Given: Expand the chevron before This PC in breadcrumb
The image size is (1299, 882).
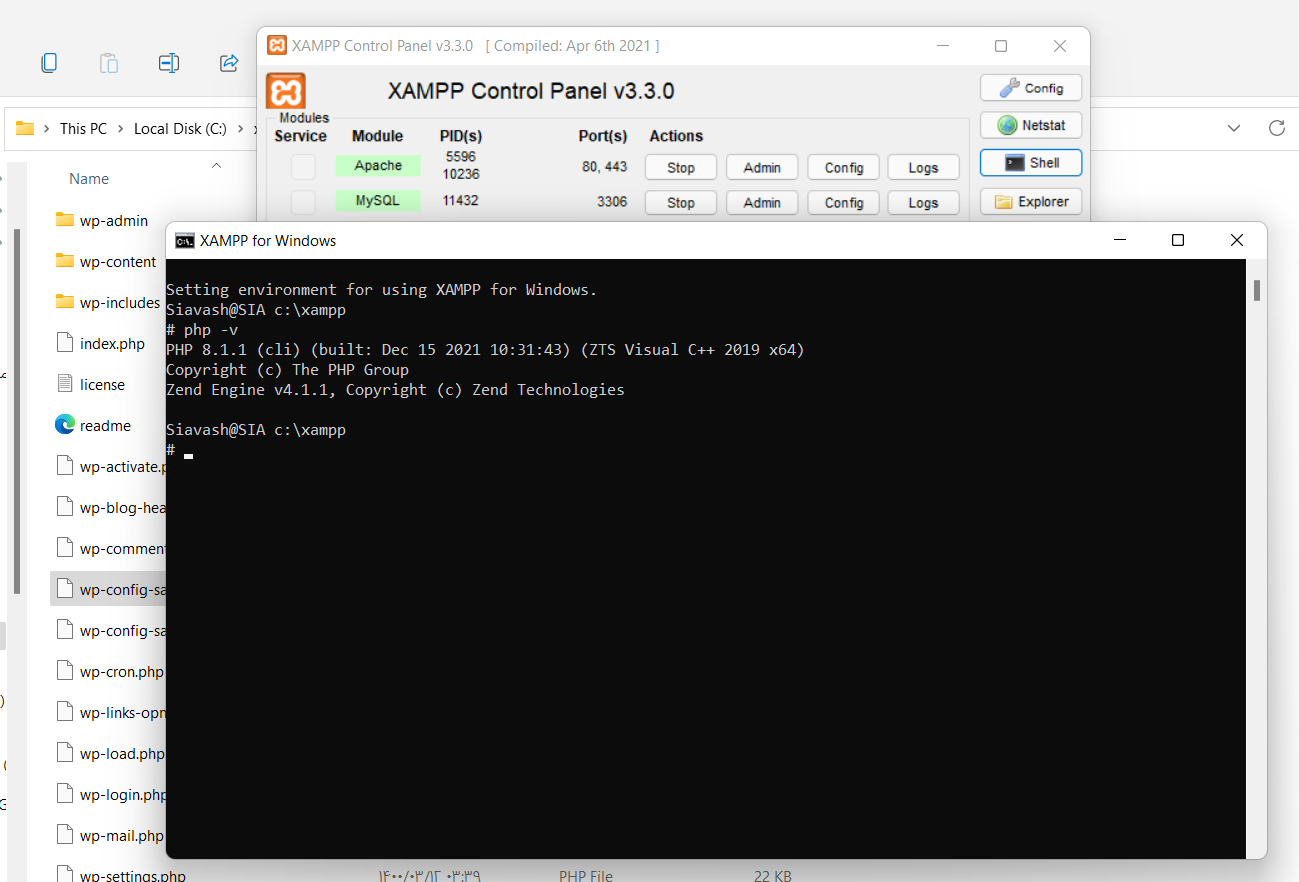Looking at the screenshot, I should pyautogui.click(x=46, y=128).
